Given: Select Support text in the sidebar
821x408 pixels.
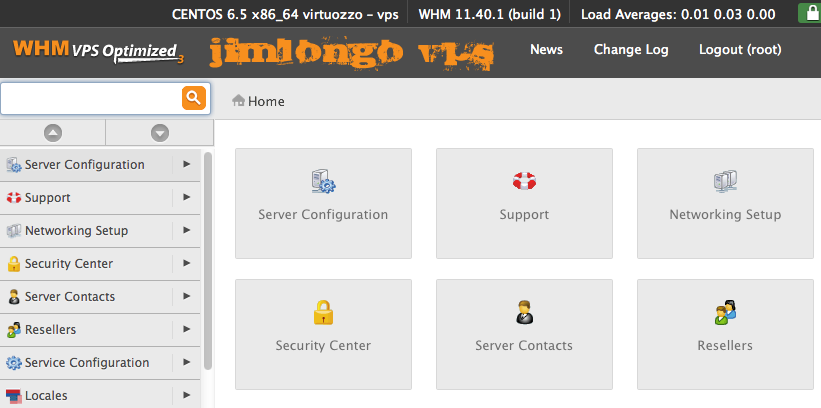Looking at the screenshot, I should click(48, 198).
